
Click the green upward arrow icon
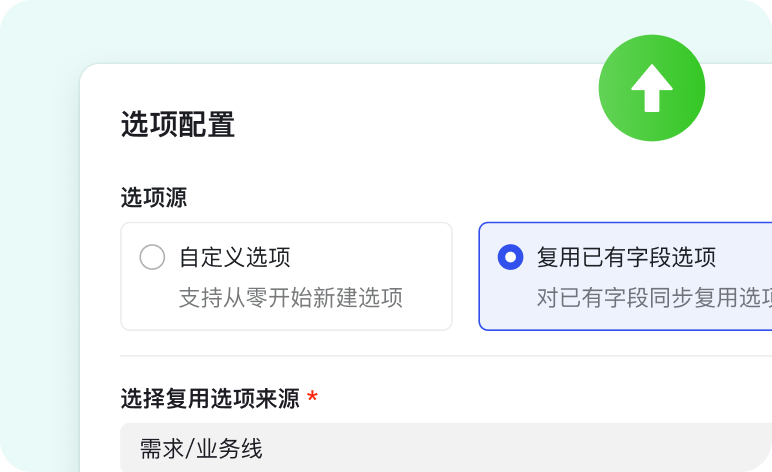tap(651, 88)
